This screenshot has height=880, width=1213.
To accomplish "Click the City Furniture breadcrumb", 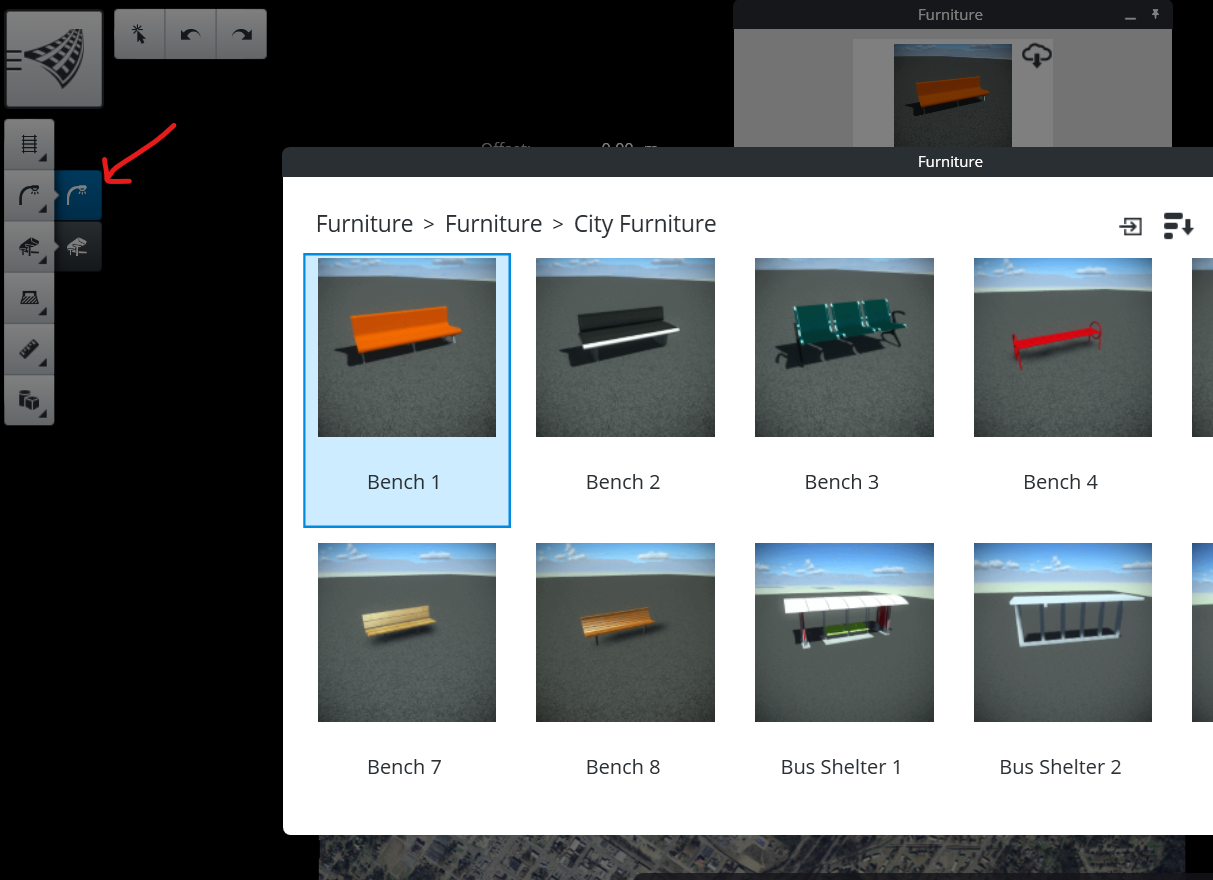I will tap(645, 224).
